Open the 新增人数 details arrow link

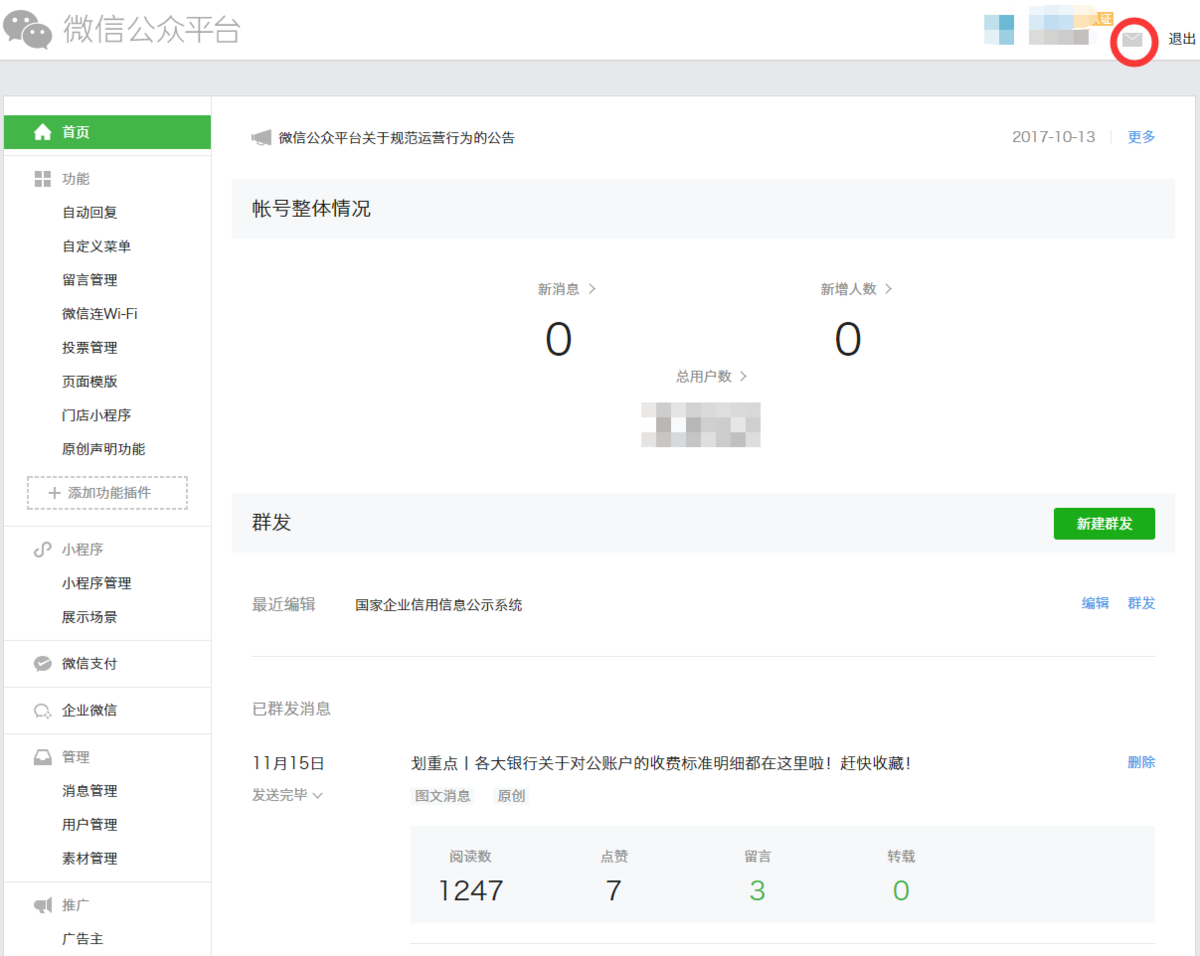point(857,289)
